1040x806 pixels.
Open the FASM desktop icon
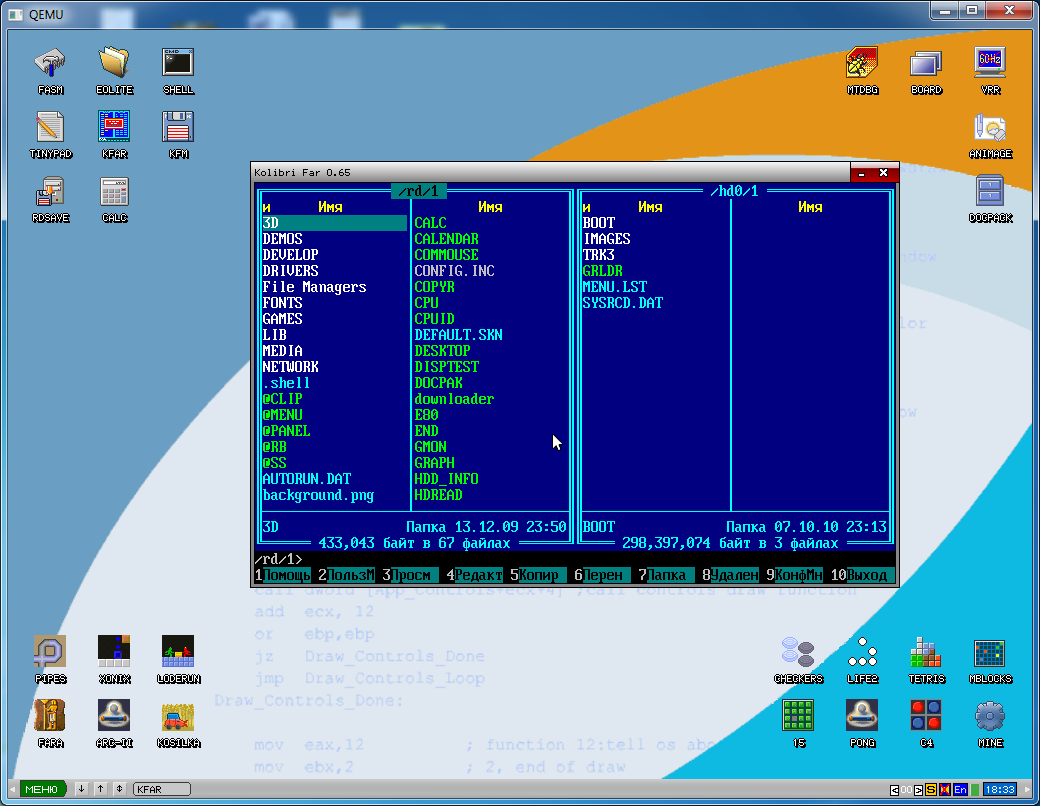click(x=50, y=71)
